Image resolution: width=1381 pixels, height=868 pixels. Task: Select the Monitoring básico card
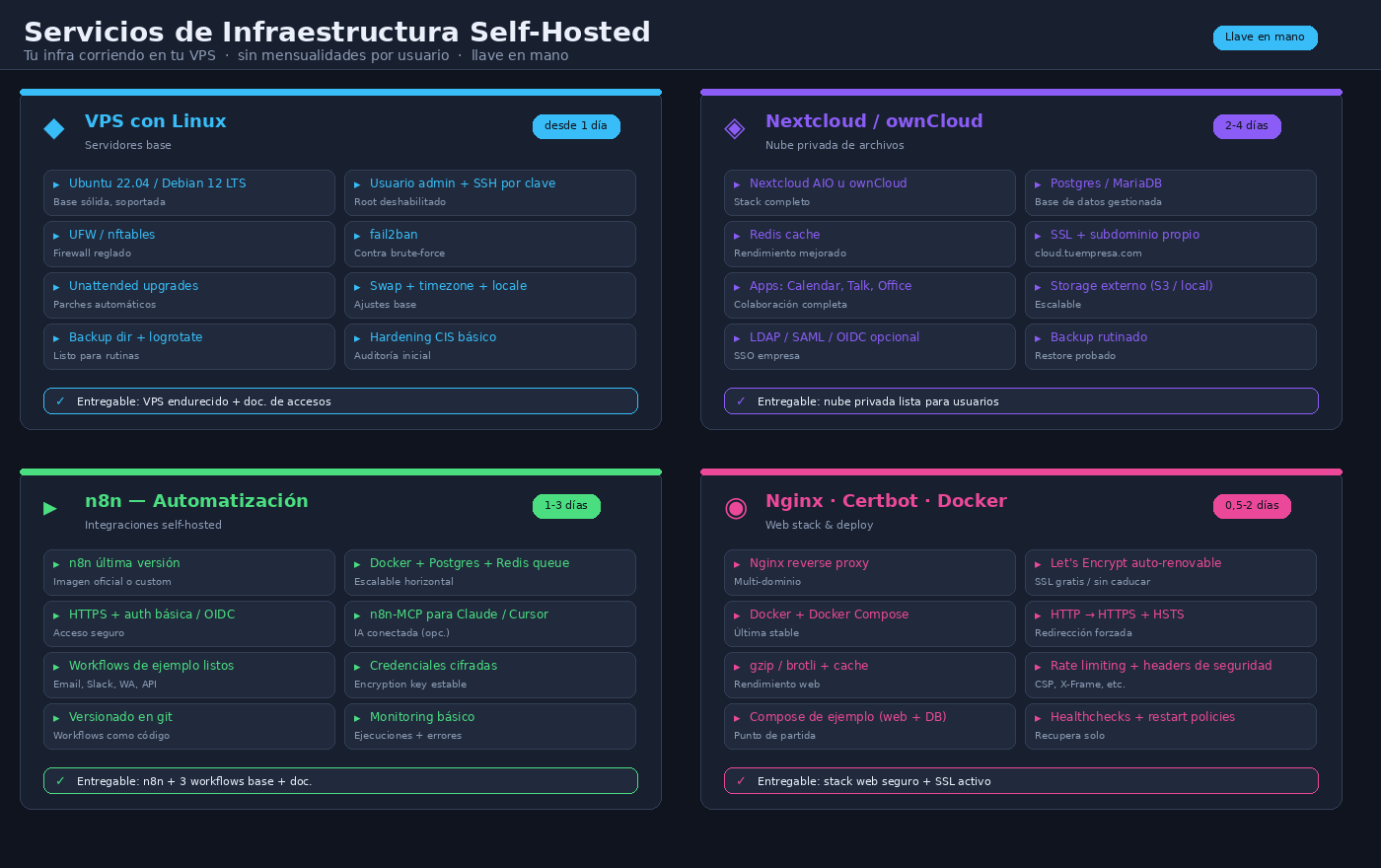point(490,726)
